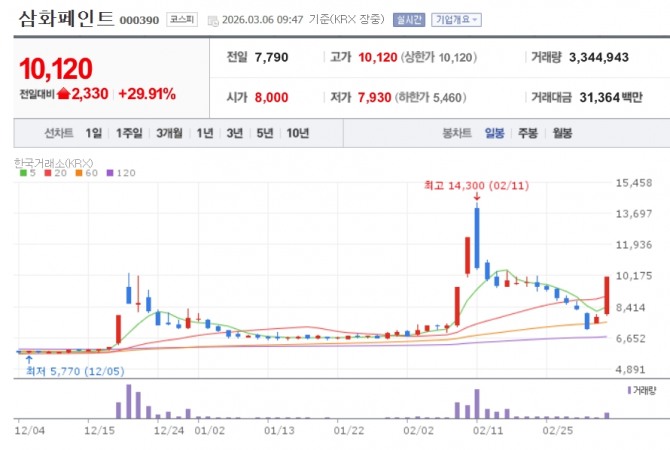Click the 실시간 badge button
Screen dimensions: 670x450
pyautogui.click(x=409, y=20)
